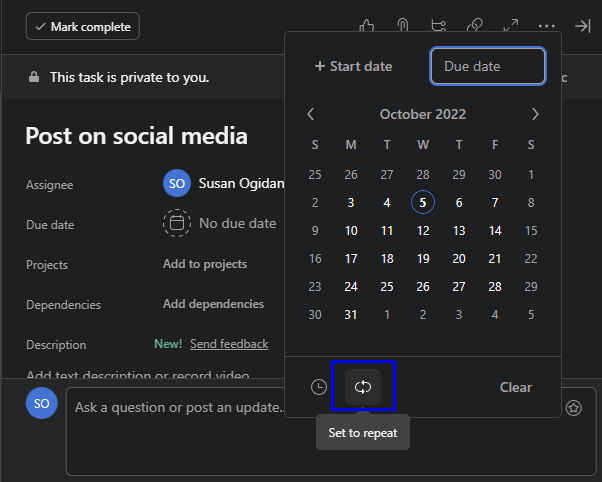This screenshot has height=482, width=602.
Task: Open the Send feedback link
Action: [229, 344]
